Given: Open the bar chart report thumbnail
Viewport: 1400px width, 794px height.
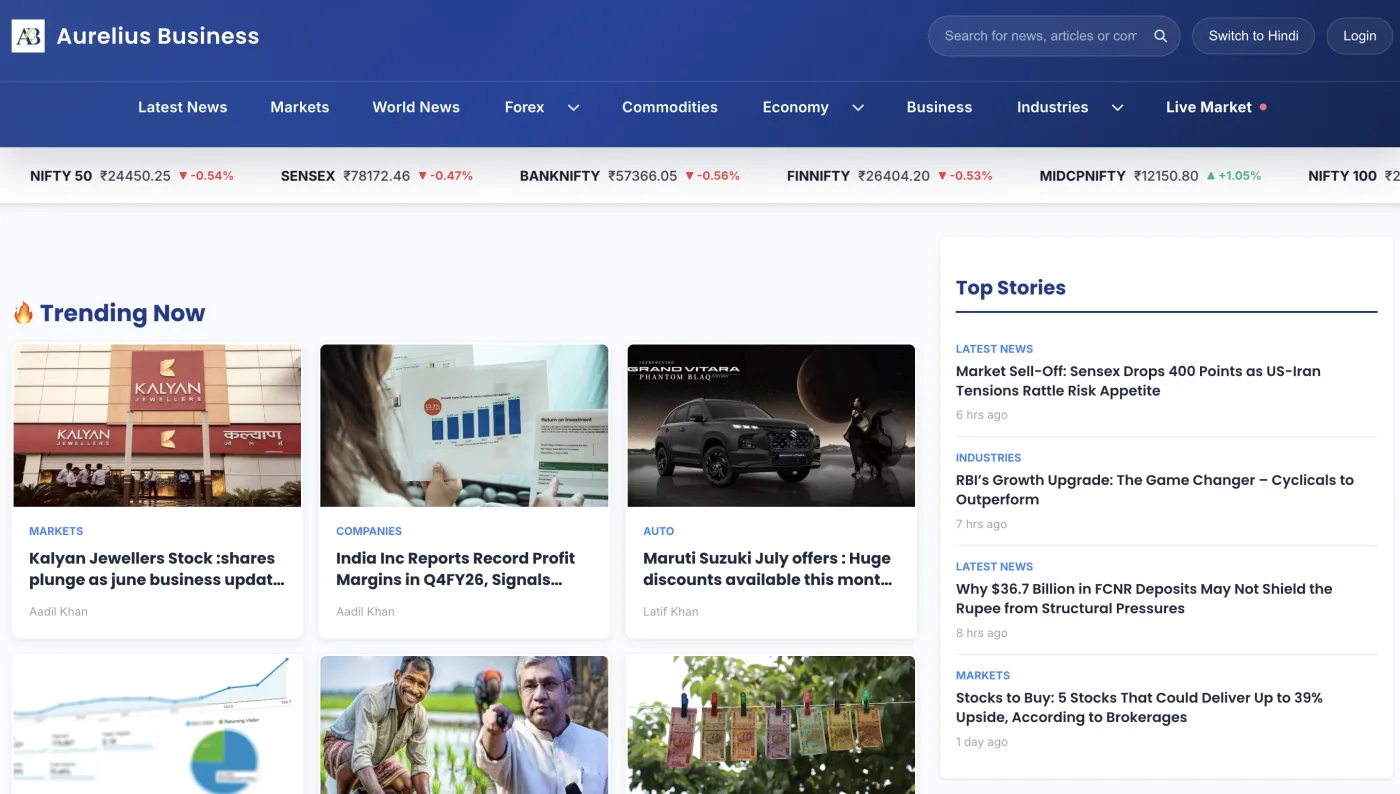Looking at the screenshot, I should (464, 426).
